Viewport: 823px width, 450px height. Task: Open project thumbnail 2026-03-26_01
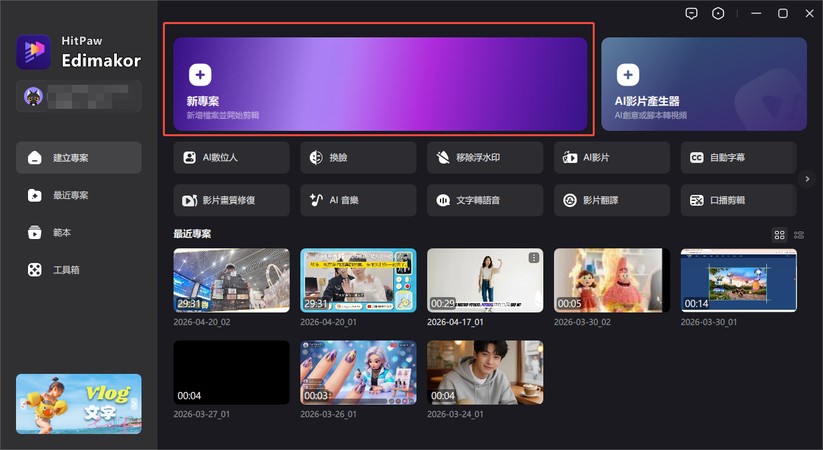(358, 372)
